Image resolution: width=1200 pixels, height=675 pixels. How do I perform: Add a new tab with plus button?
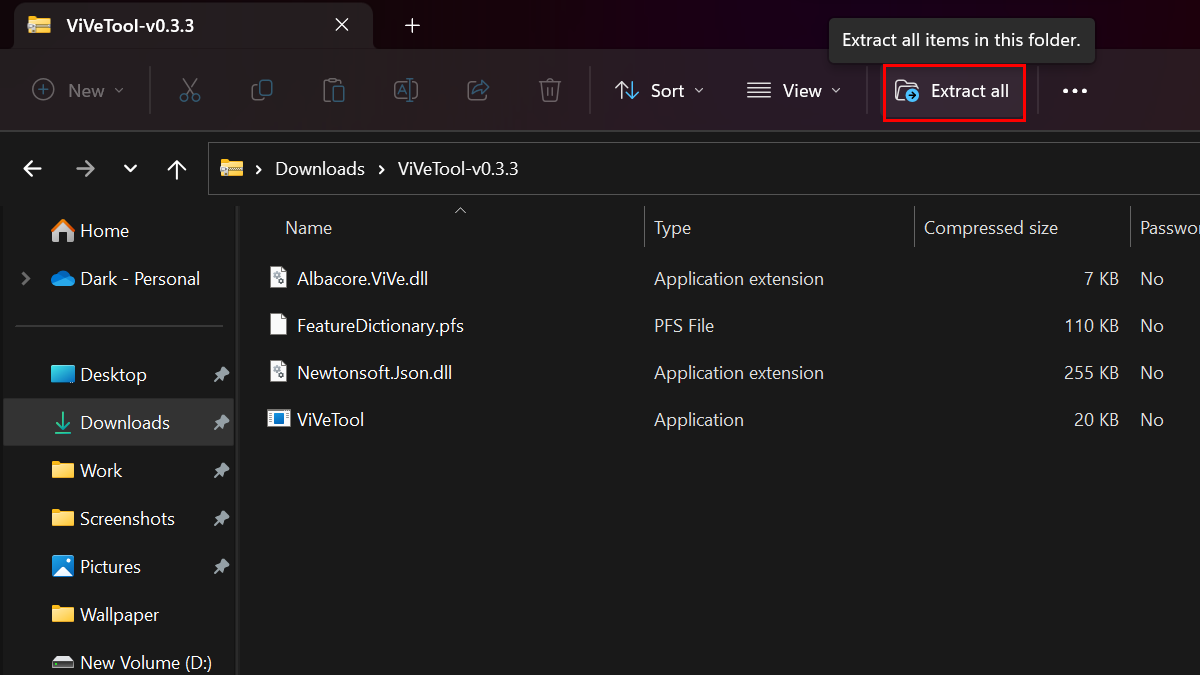tap(412, 26)
